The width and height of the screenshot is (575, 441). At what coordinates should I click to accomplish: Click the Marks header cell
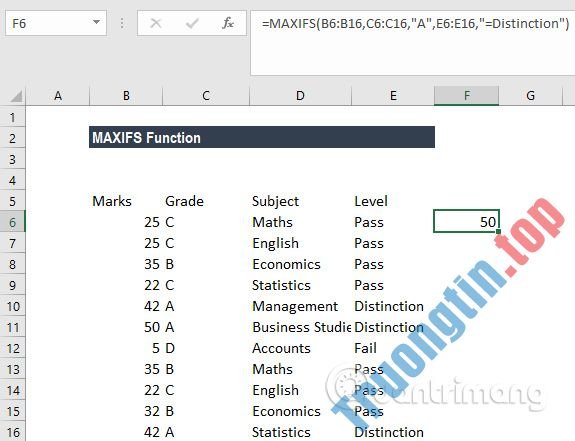[126, 201]
